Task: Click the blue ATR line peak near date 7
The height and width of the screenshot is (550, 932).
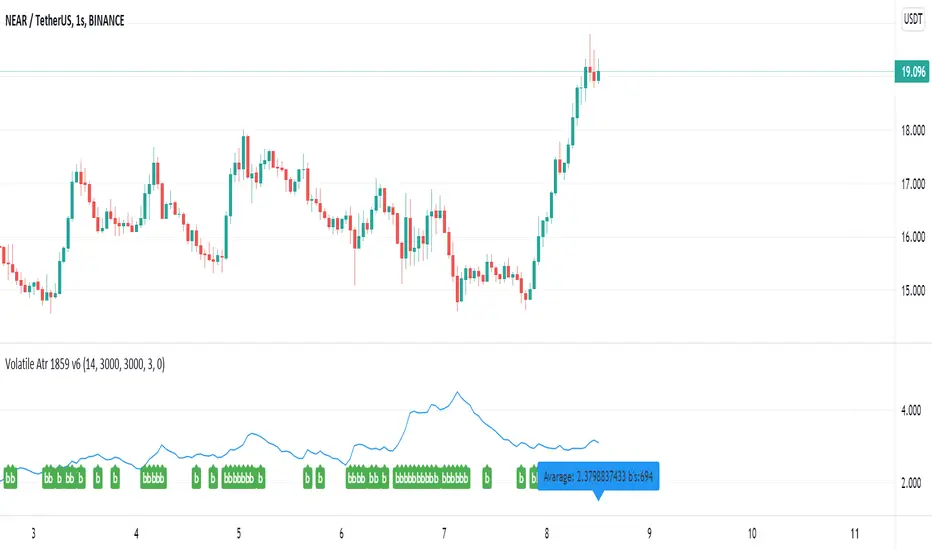Action: pos(457,392)
